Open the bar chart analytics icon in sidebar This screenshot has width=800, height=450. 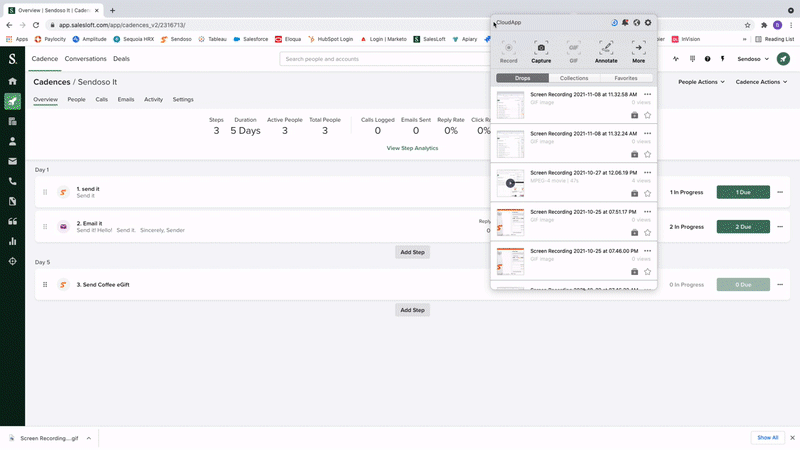click(x=12, y=241)
